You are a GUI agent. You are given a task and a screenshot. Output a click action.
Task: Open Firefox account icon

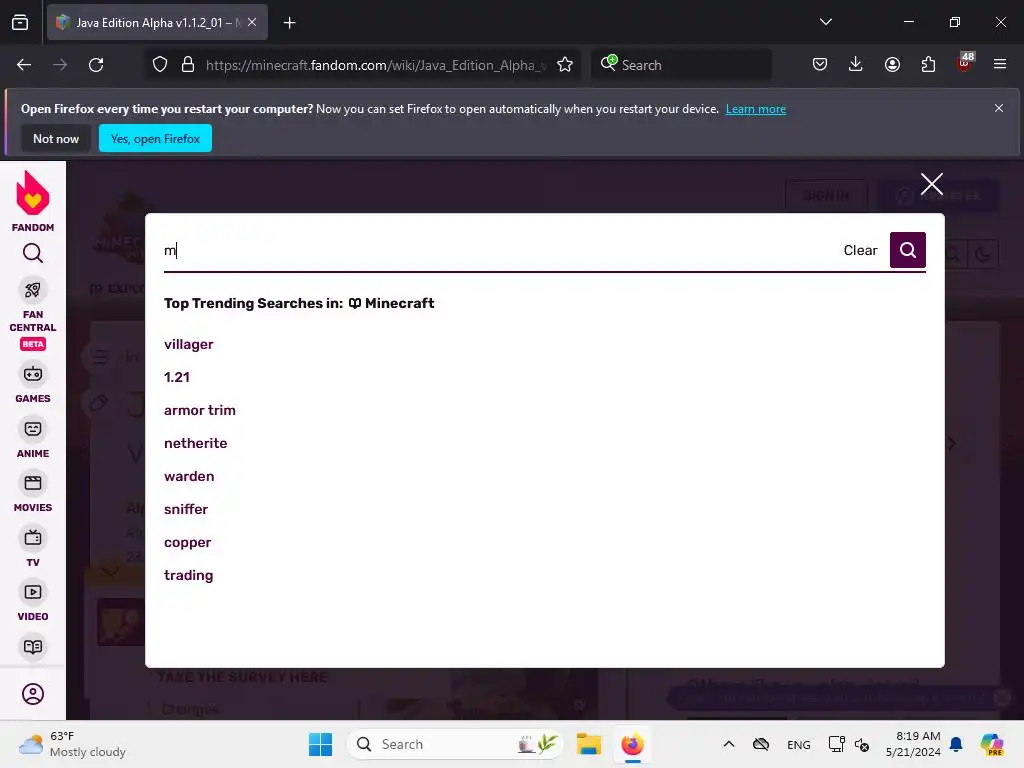(892, 65)
